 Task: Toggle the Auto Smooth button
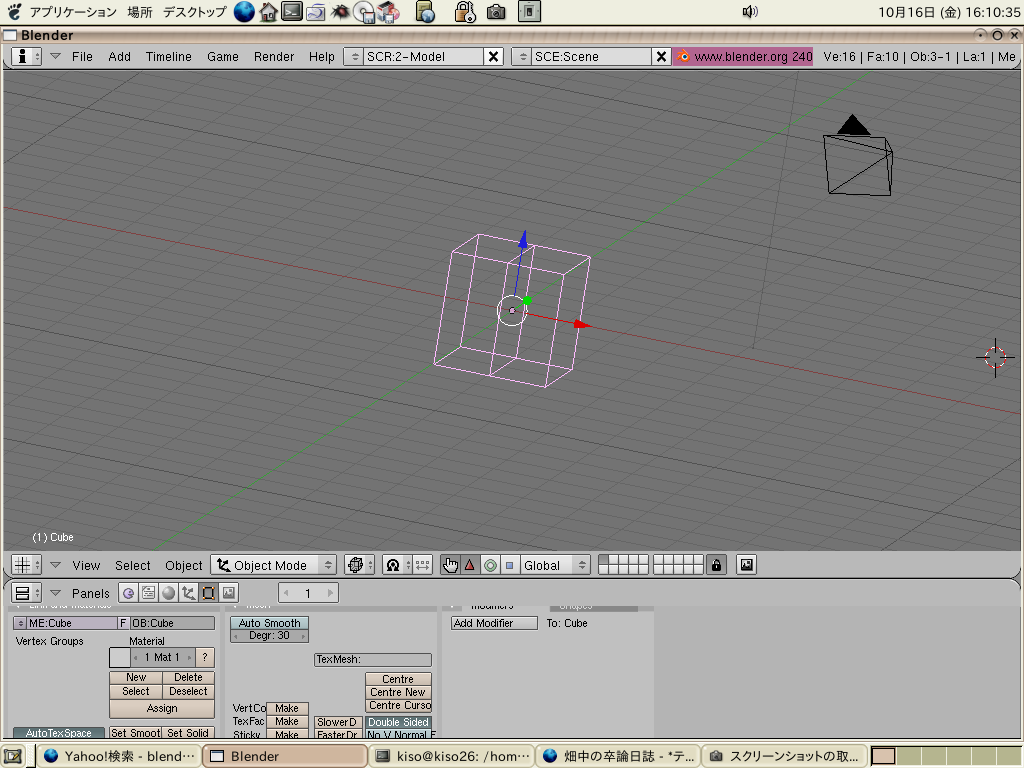(x=269, y=623)
